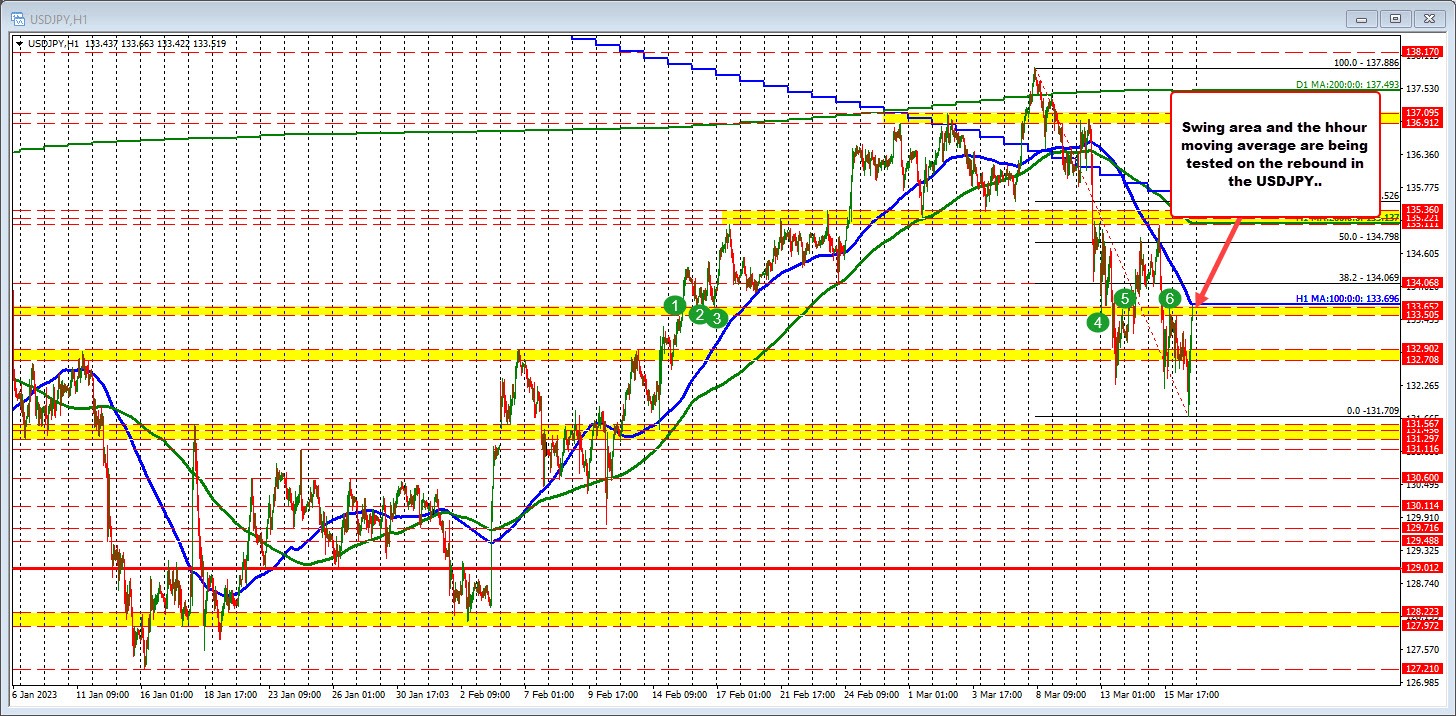Click the 130.114 red price tag
Screen dimensions: 1456x716
1422,505
